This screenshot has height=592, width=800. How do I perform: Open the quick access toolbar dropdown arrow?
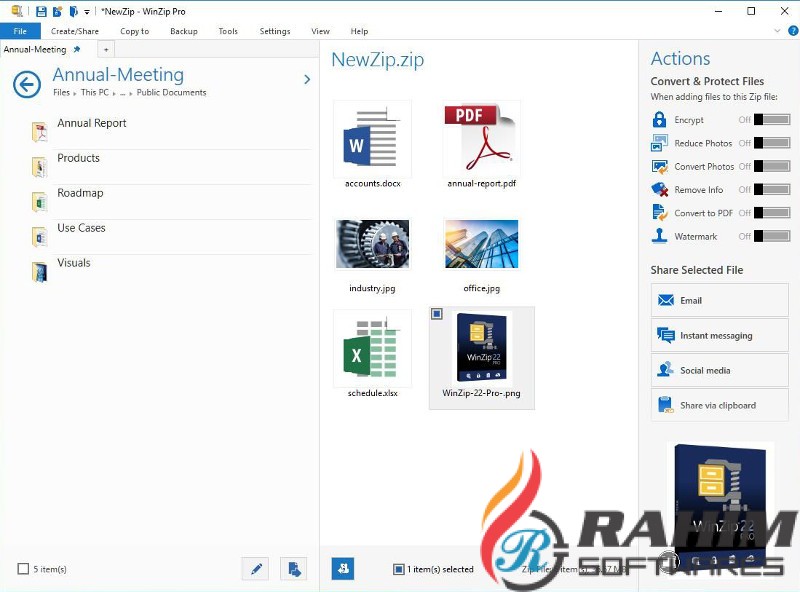tap(87, 12)
